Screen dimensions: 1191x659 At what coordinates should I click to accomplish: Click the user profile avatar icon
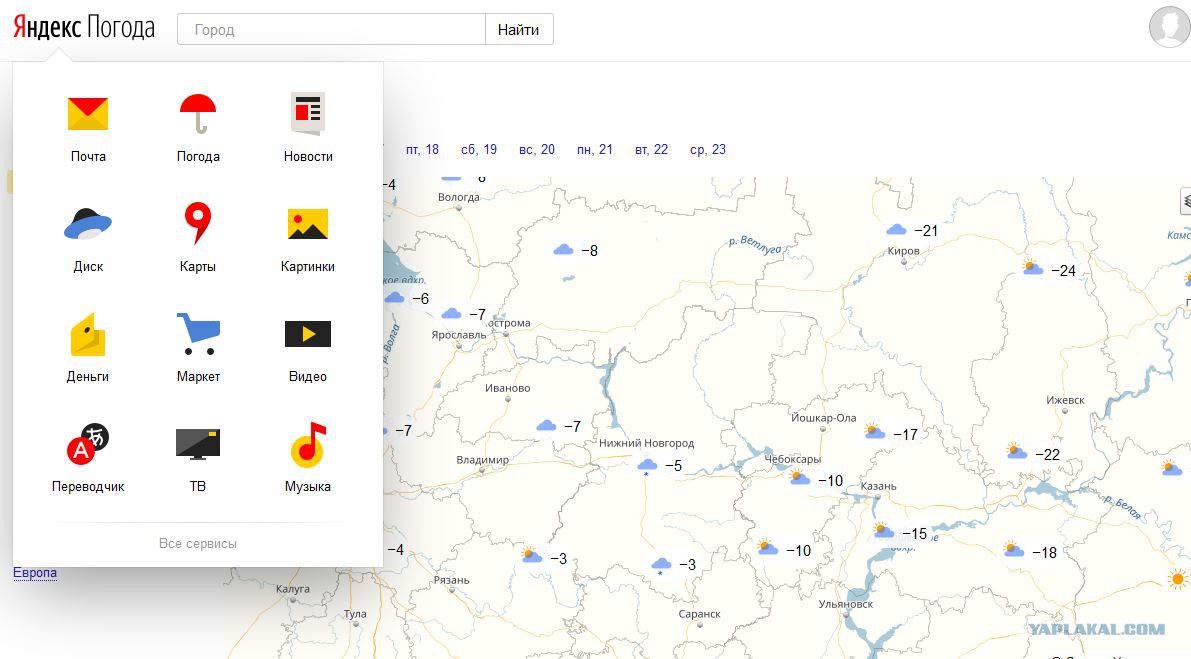click(1169, 27)
